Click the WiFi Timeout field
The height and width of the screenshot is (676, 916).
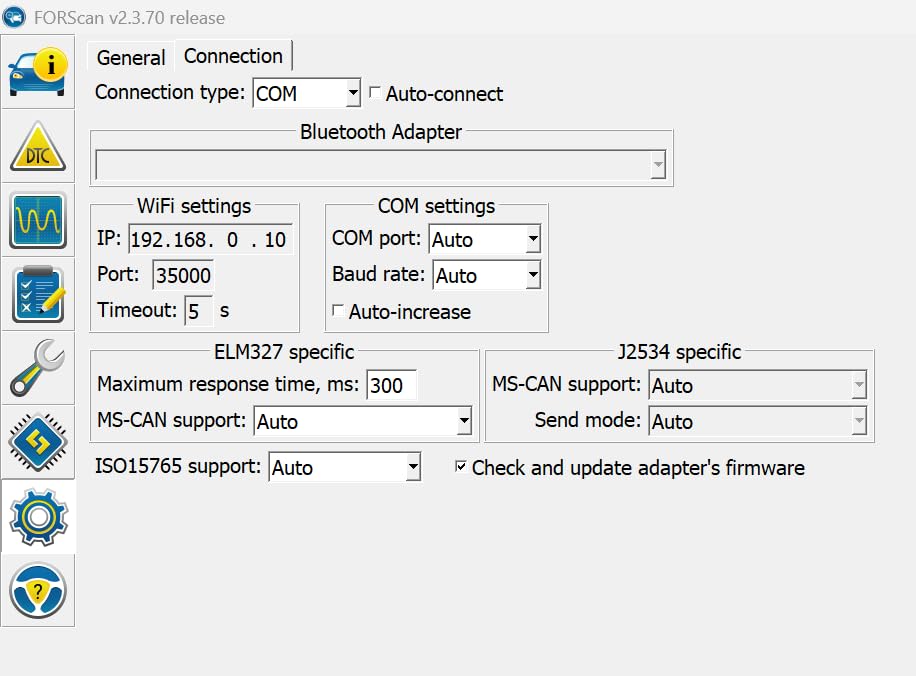[198, 311]
